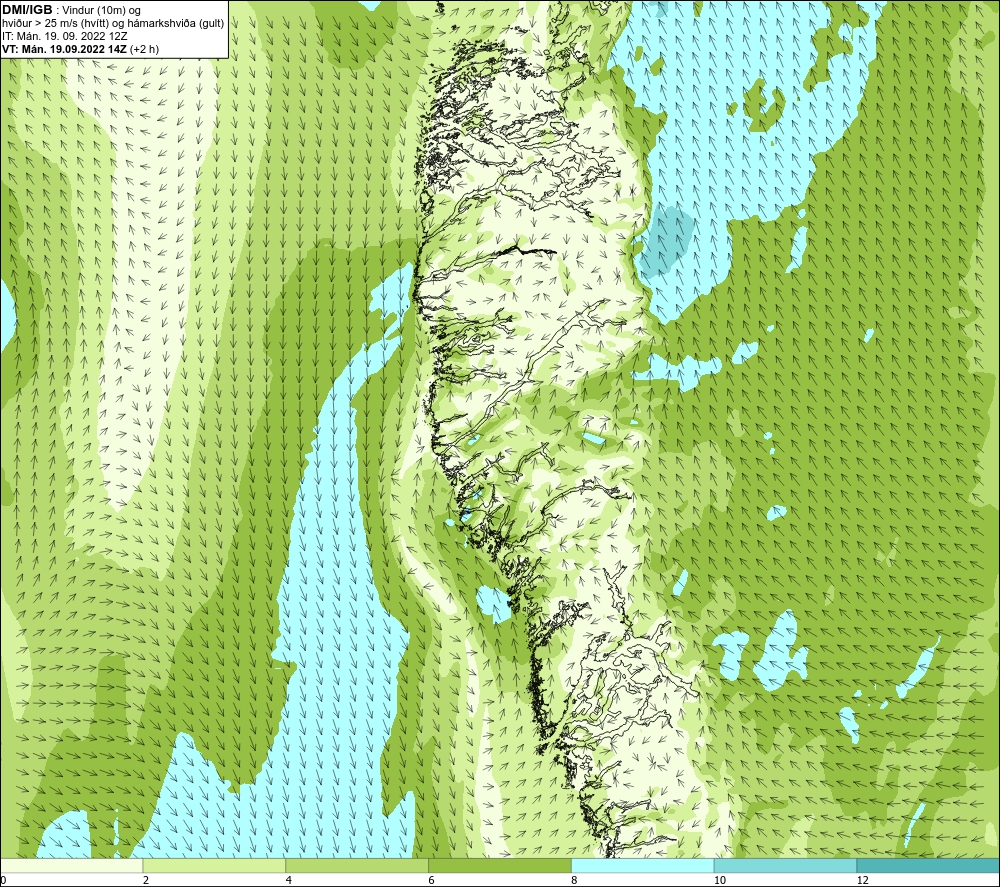Screen dimensions: 1000x887
Task: Click the 'IT: Mán. 19. 09. 2022 12Z' line
Action: coord(64,36)
